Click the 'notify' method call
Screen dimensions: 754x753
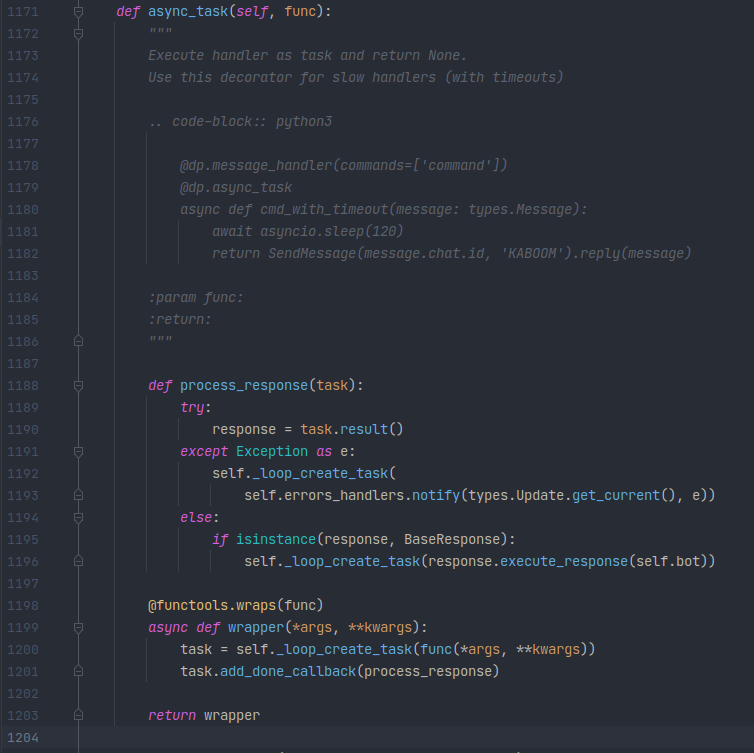click(436, 495)
